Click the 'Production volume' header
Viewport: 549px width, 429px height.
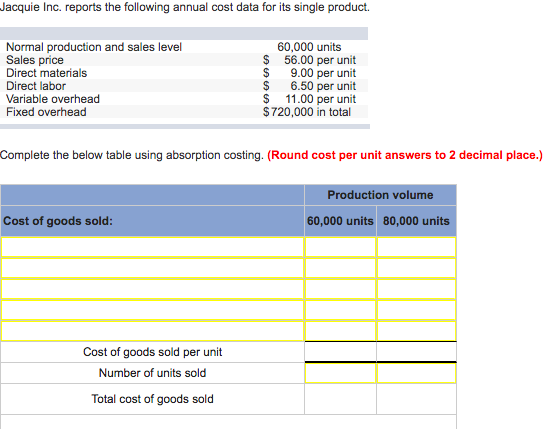pyautogui.click(x=380, y=195)
